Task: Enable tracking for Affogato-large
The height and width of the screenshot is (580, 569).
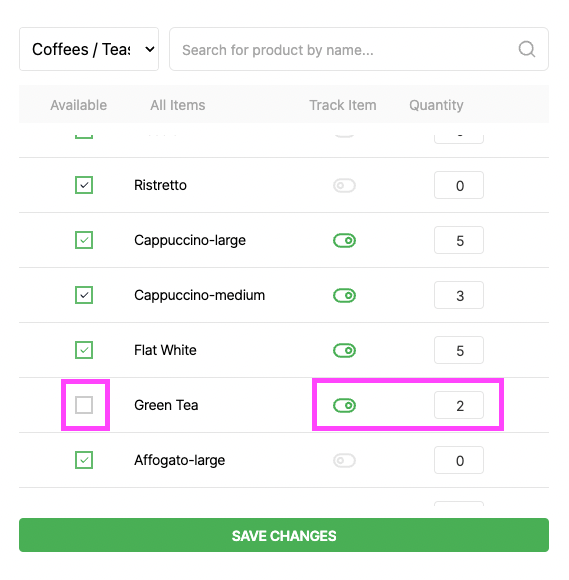Action: coord(344,461)
